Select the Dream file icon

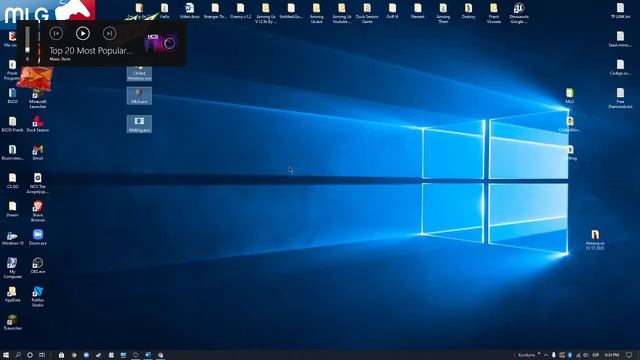click(12, 209)
